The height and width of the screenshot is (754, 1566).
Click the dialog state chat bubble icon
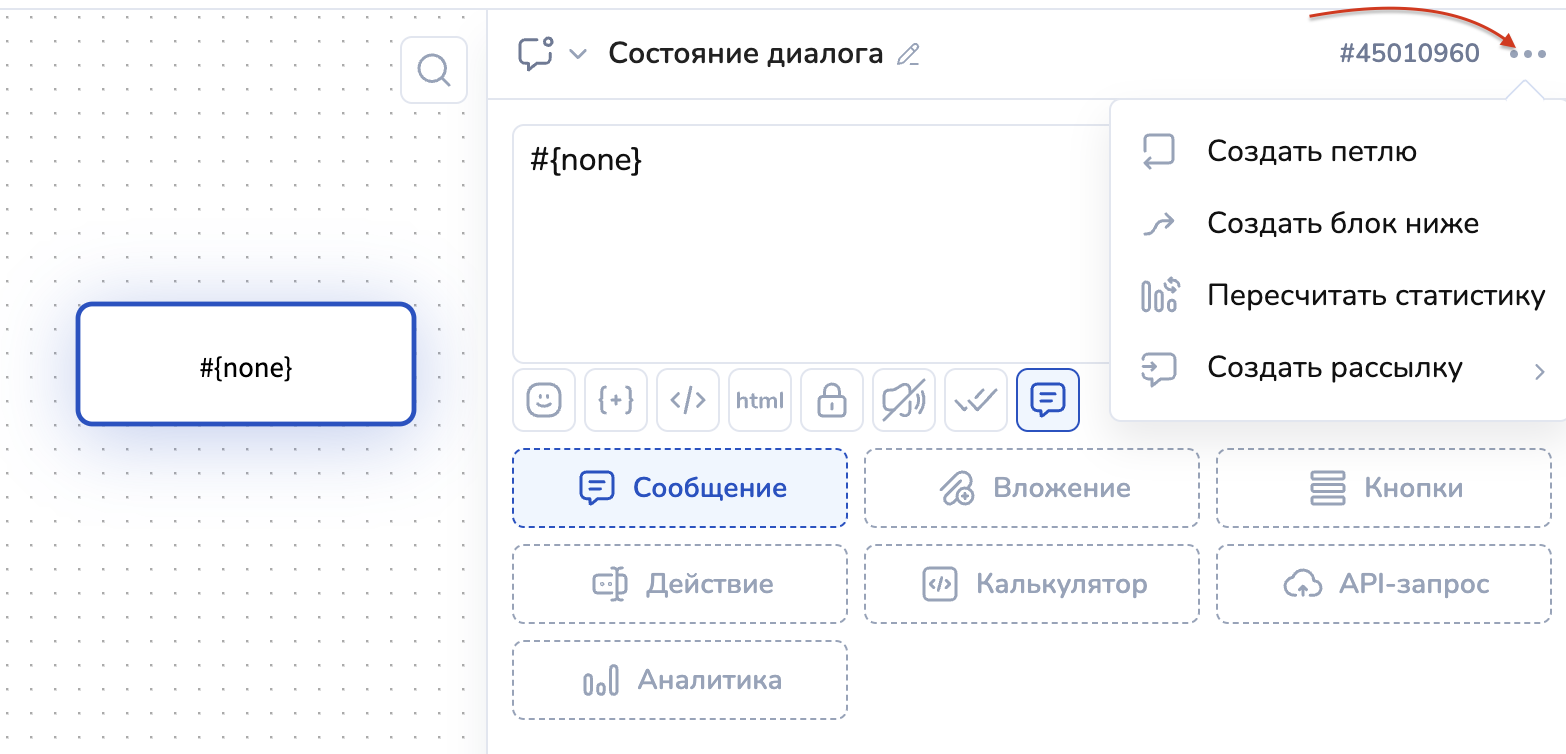pos(536,54)
